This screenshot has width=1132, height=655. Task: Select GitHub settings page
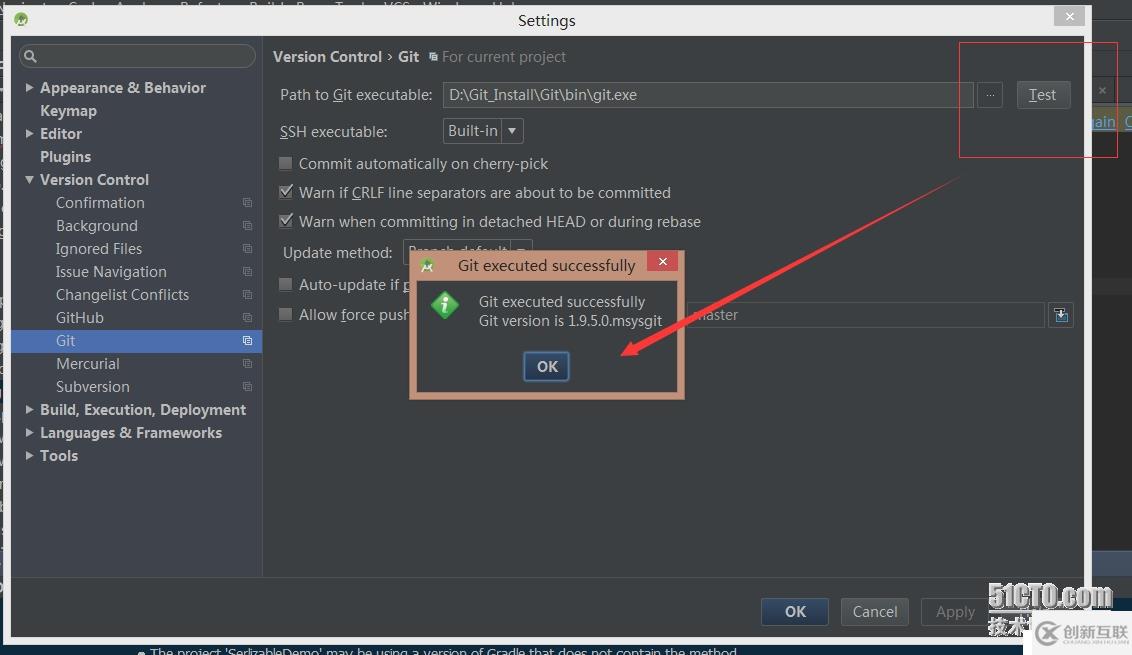[79, 318]
